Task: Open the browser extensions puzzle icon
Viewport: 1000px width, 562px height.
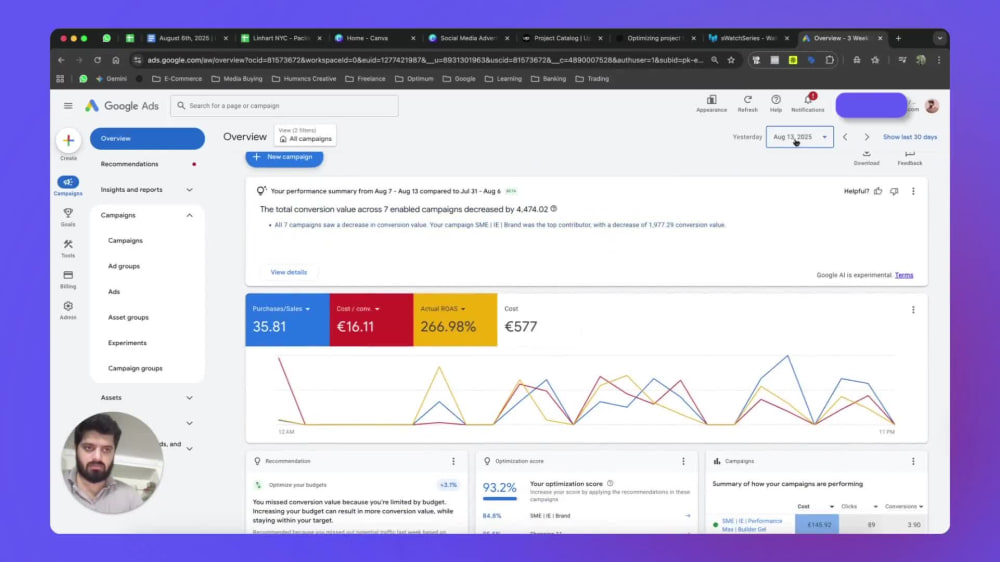Action: [x=830, y=60]
